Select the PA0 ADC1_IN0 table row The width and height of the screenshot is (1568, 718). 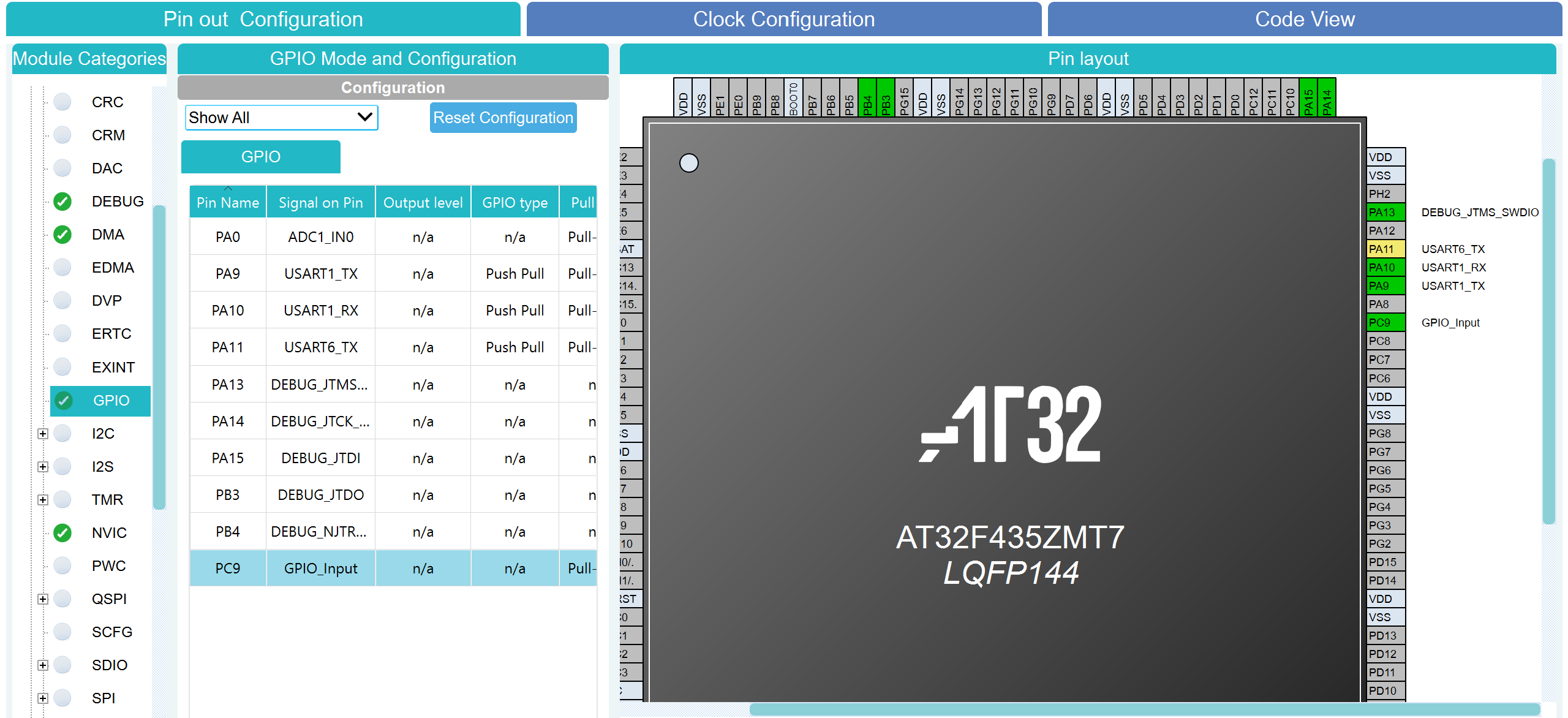click(393, 237)
